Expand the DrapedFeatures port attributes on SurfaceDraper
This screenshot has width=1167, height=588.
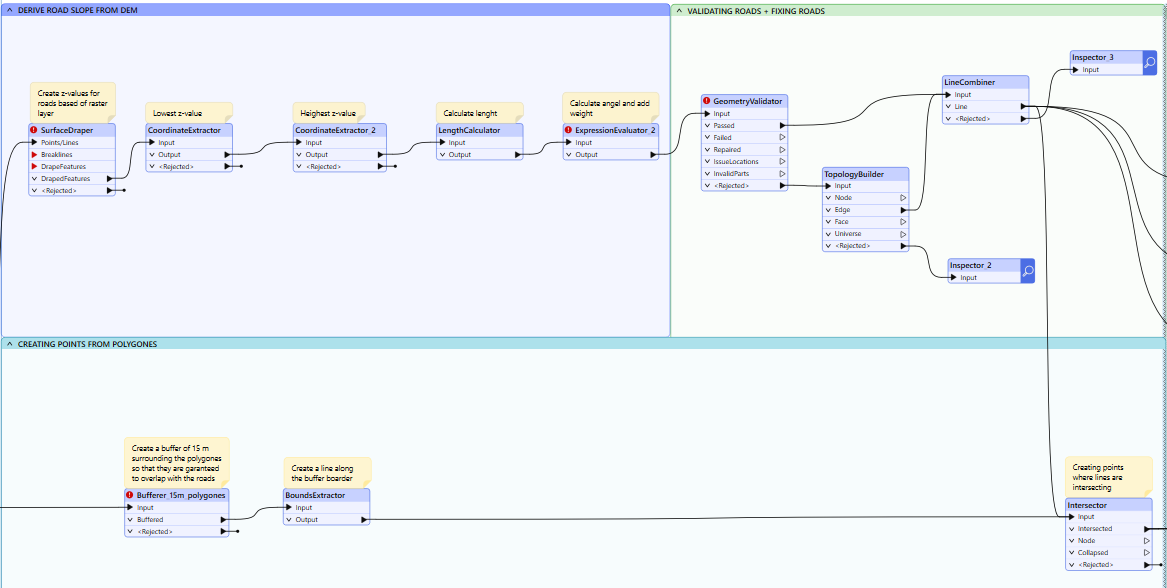click(x=34, y=179)
